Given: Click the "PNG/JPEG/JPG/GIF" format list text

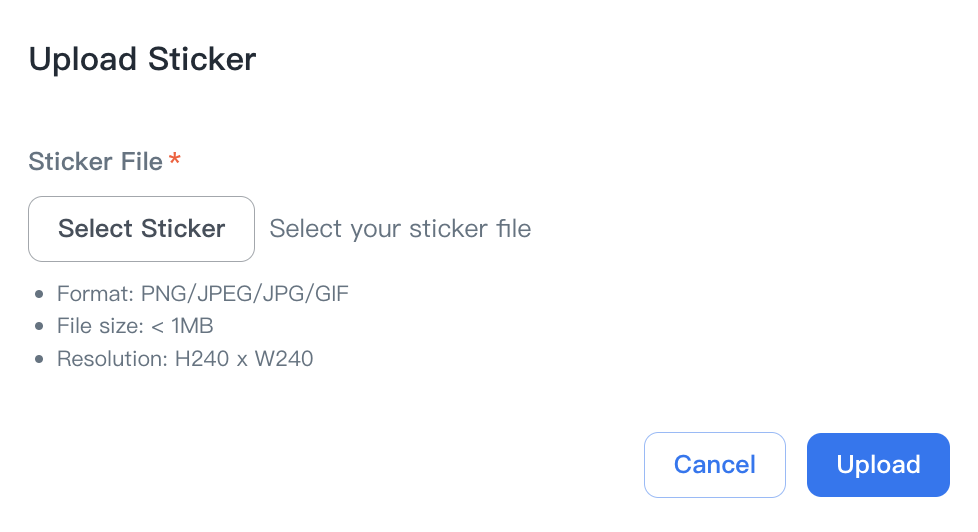Looking at the screenshot, I should pos(245,294).
